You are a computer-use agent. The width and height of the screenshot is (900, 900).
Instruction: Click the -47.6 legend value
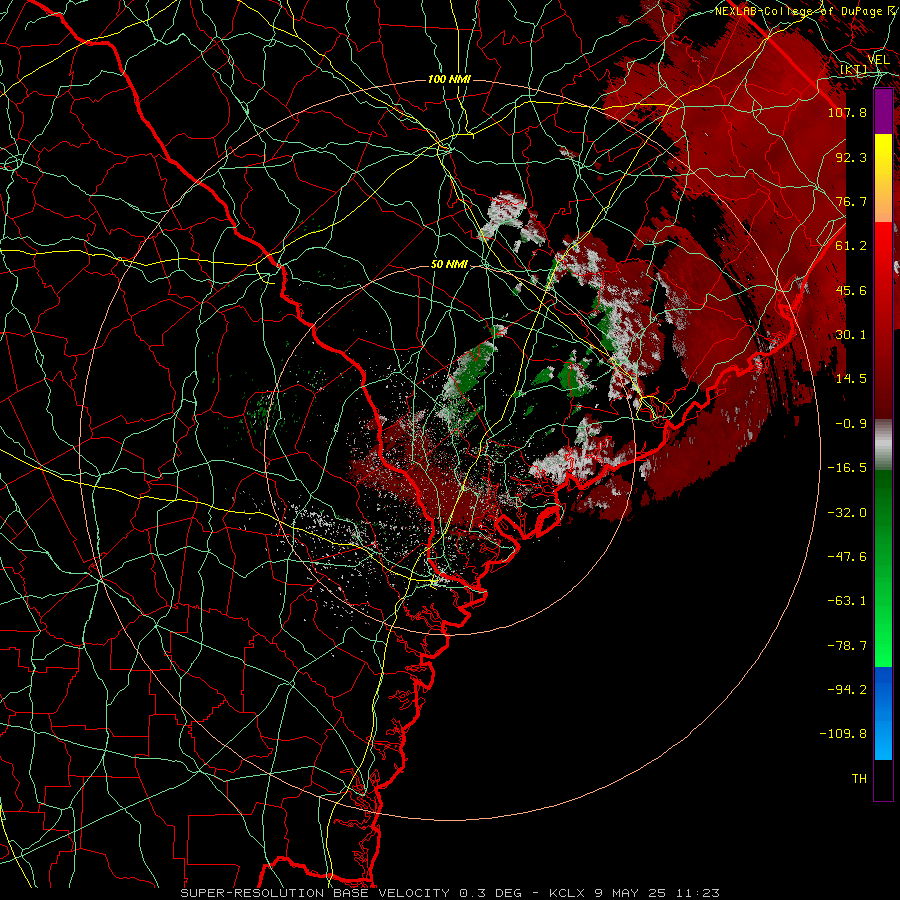click(847, 557)
